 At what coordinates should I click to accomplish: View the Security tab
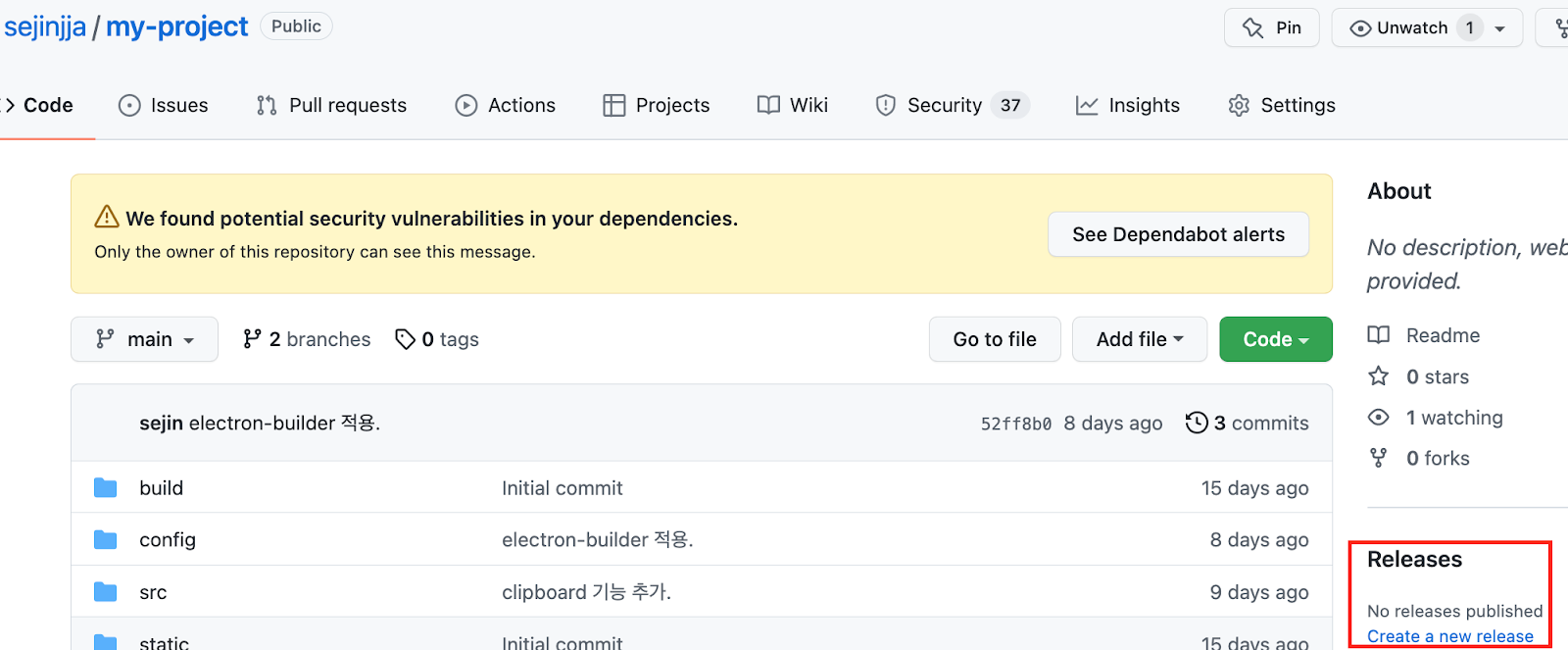(x=952, y=105)
